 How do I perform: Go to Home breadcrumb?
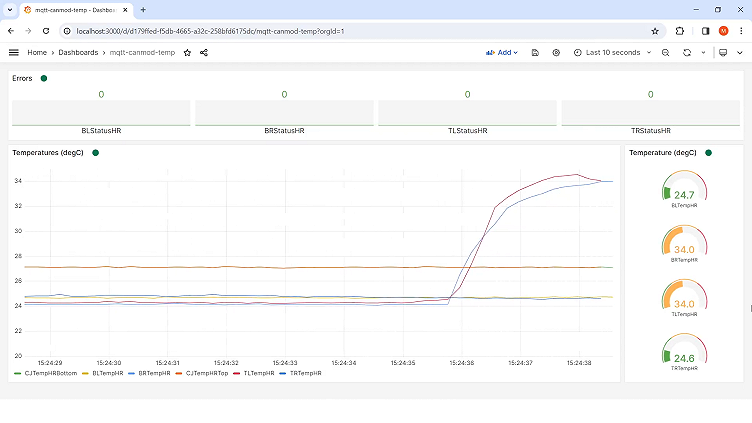tap(37, 53)
